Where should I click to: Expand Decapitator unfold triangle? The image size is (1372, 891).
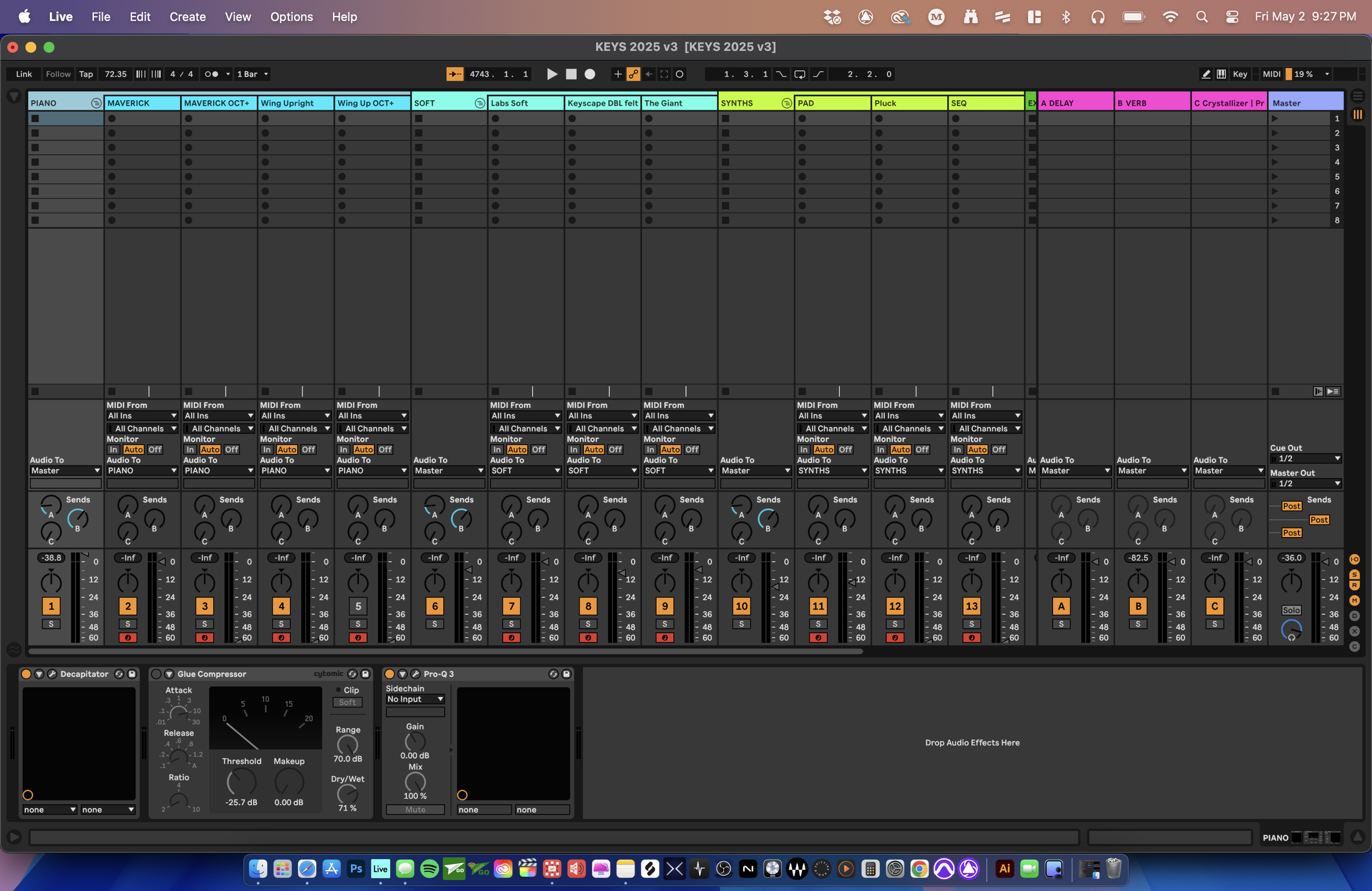tap(39, 674)
